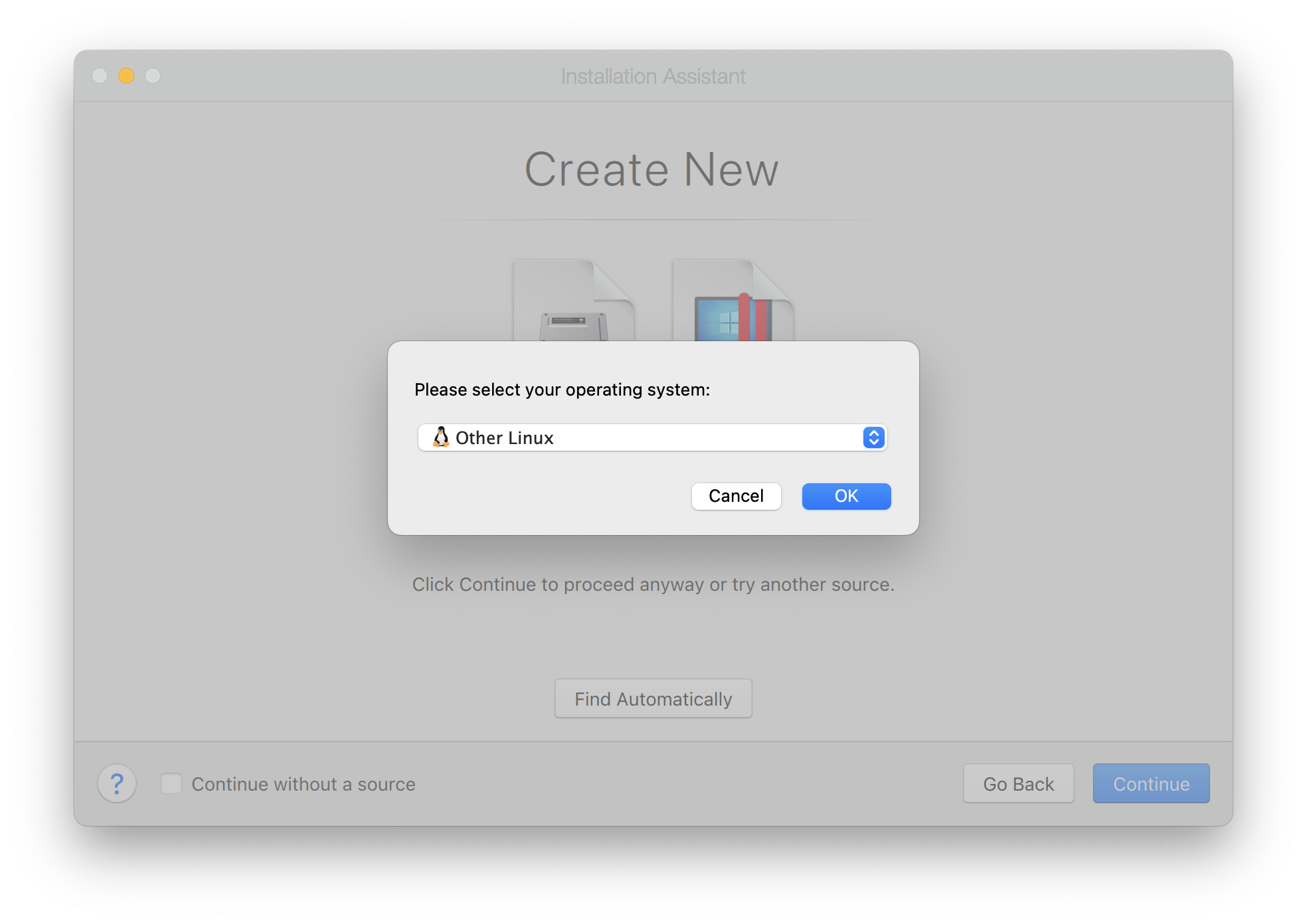The image size is (1307, 924).
Task: Open help with question mark button
Action: point(117,783)
